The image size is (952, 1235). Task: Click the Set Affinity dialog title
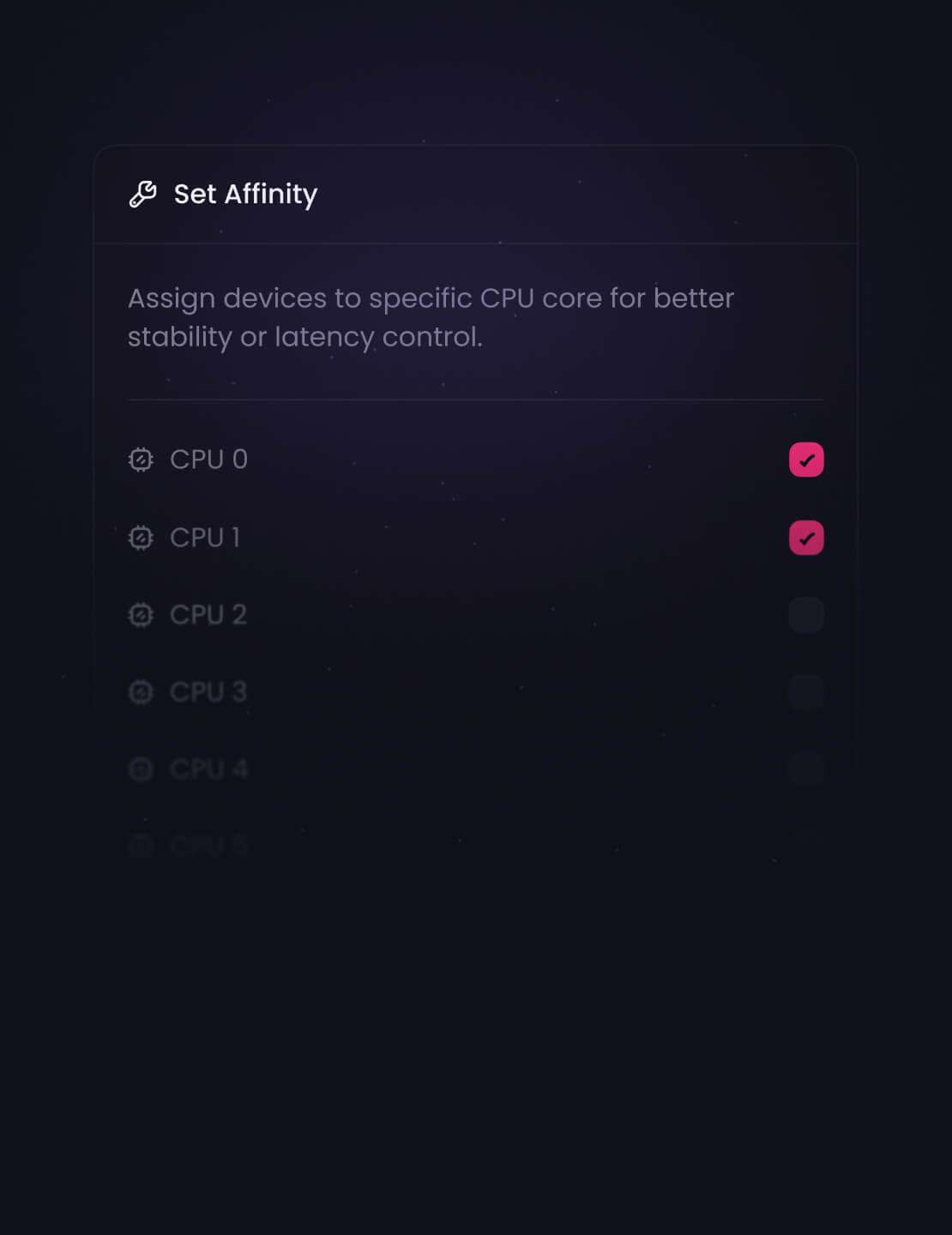tap(245, 195)
